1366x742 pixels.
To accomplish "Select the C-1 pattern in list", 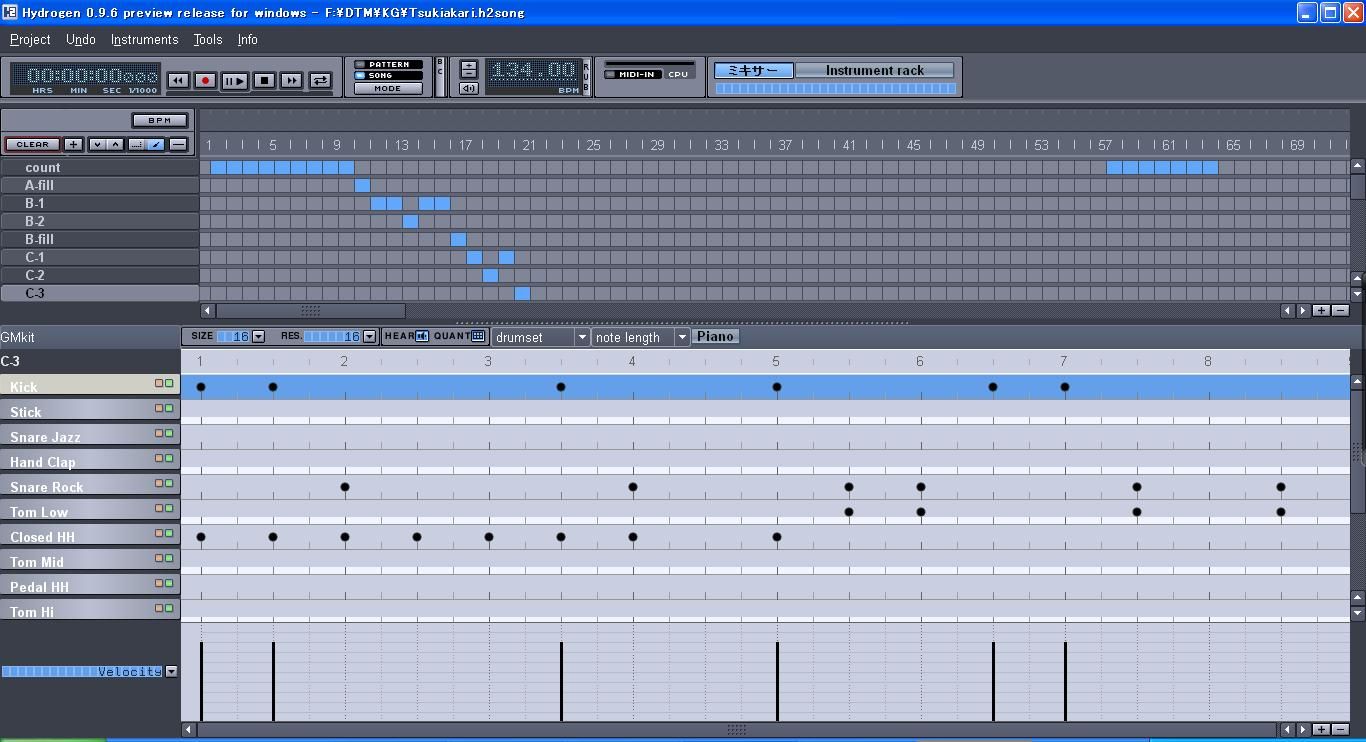I will [100, 257].
